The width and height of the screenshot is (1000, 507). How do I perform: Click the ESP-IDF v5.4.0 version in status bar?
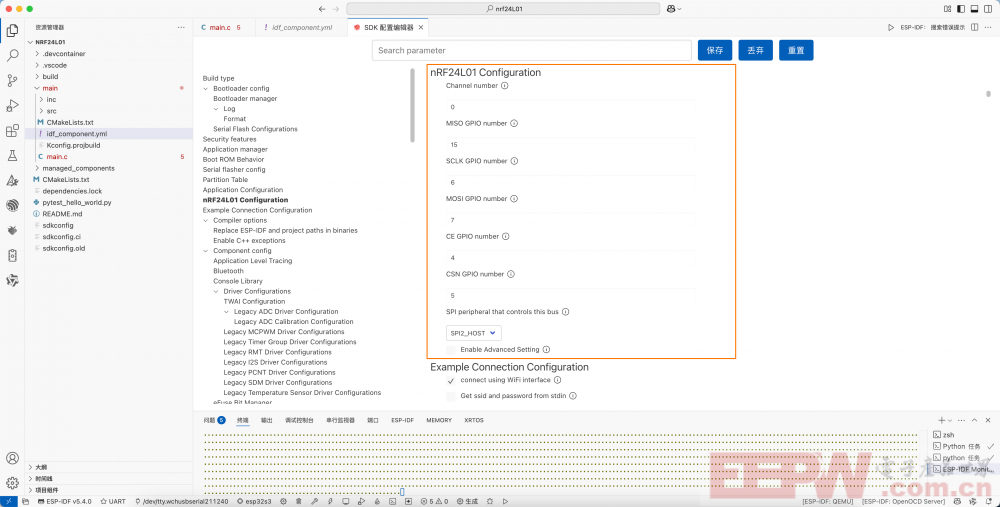65,501
